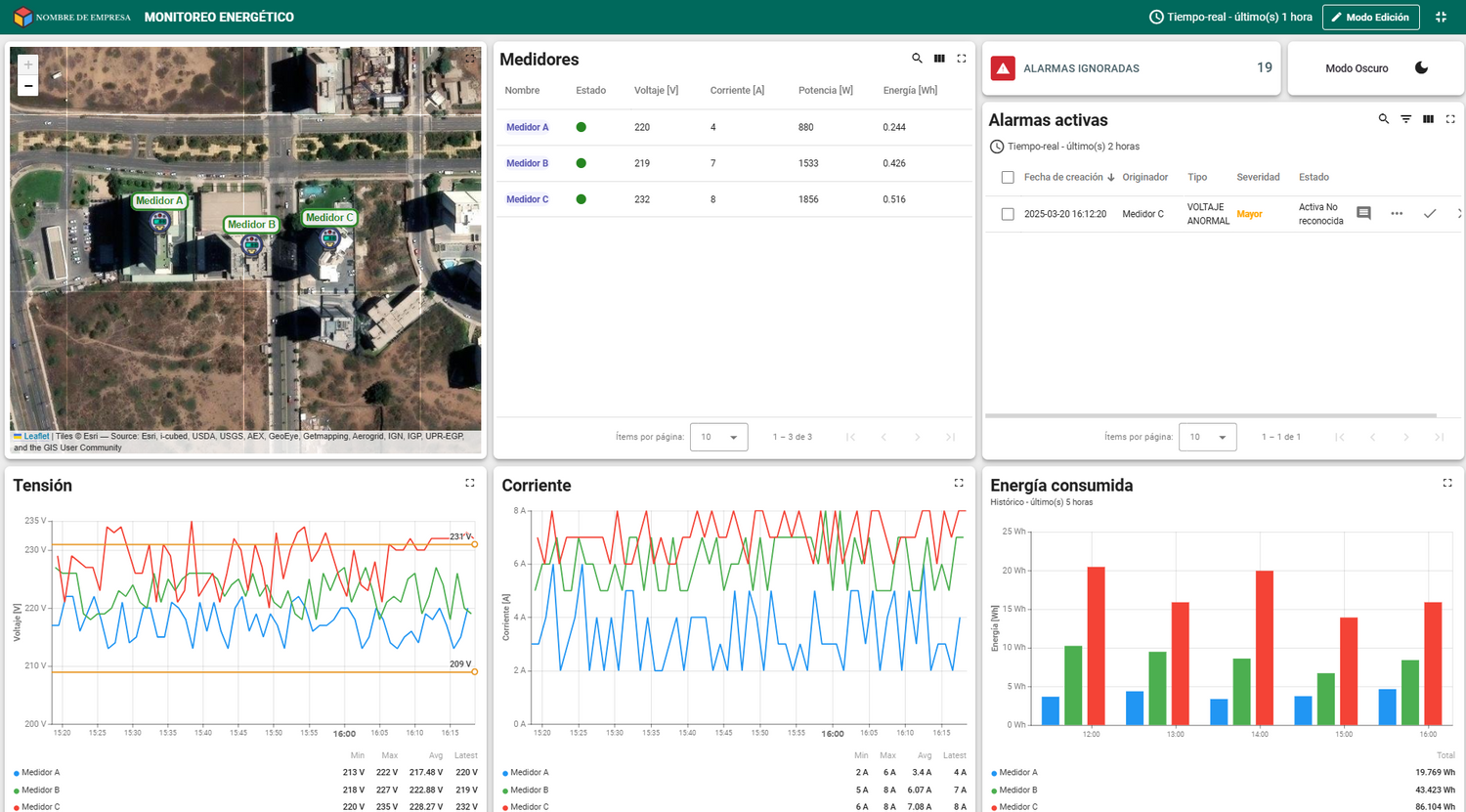Screen dimensions: 1466x812
Task: Click the comment icon on Medidor C alarm
Action: (1363, 213)
